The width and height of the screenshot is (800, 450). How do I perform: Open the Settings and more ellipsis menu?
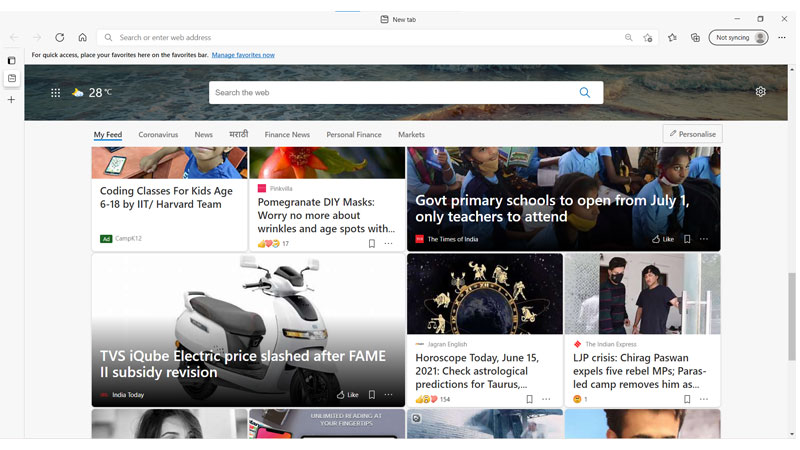coord(782,37)
